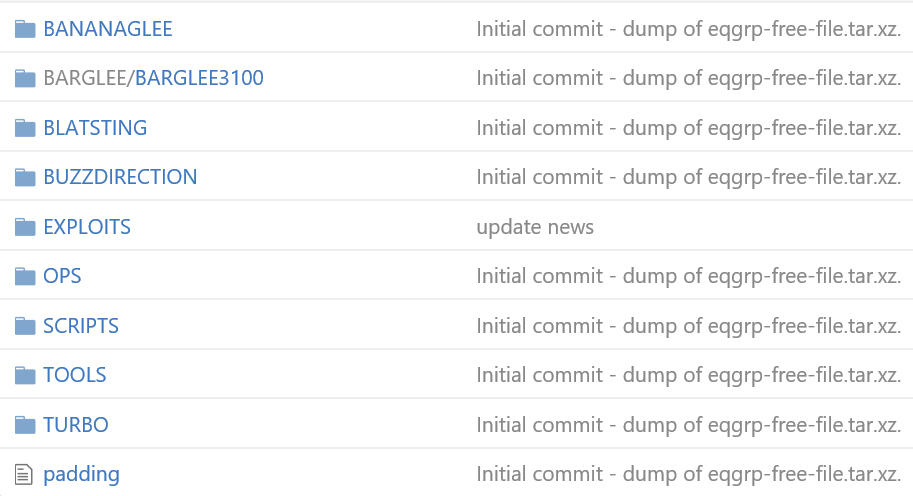Open the BUZZDIRECTION directory name
This screenshot has width=913, height=496.
tap(121, 177)
